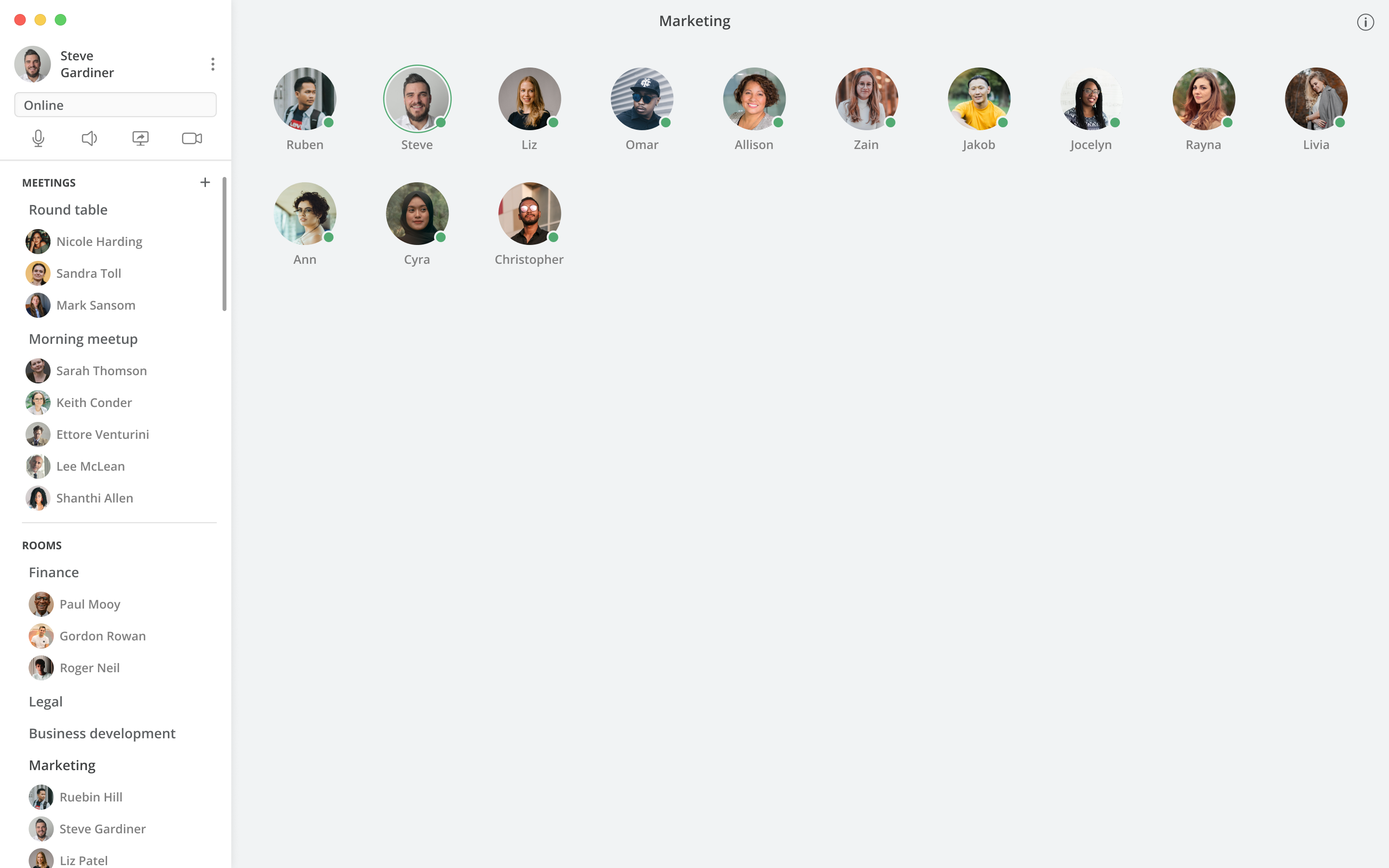Click the sidebar scrollbar
The height and width of the screenshot is (868, 1389).
pos(224,244)
